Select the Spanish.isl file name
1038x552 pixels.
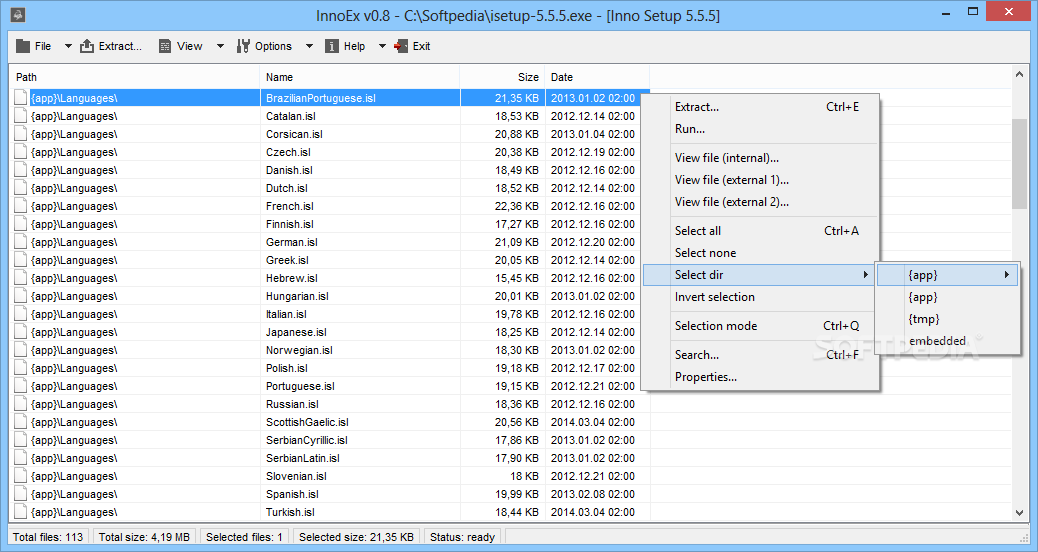[292, 494]
